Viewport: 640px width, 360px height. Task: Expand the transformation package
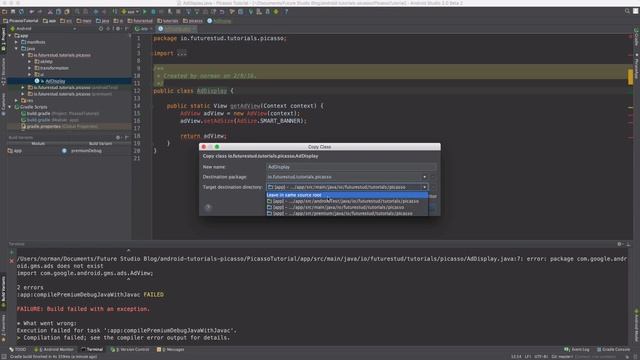(x=30, y=68)
